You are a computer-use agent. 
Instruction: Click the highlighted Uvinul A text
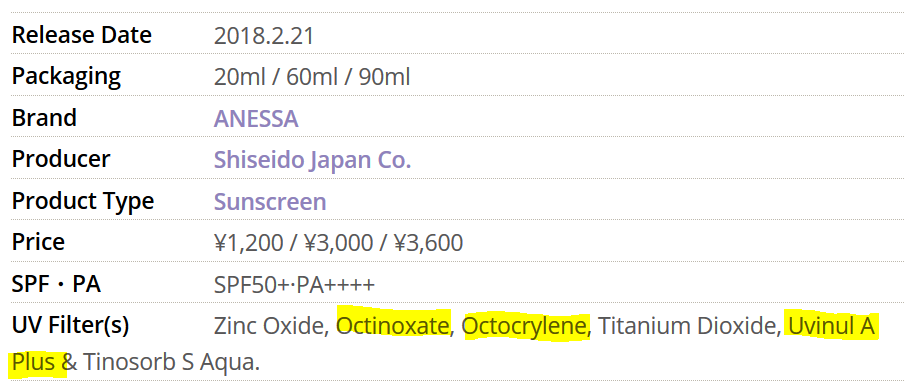point(830,326)
